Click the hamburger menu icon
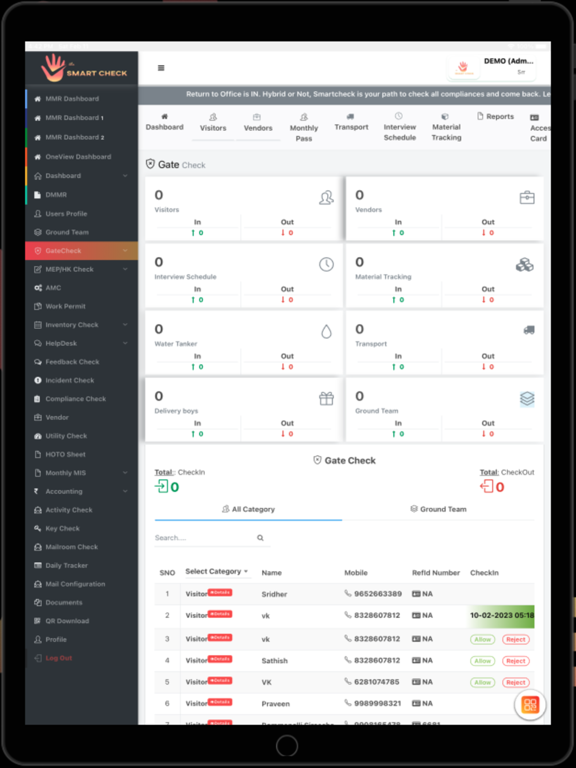Screen dimensions: 576x768 [x=161, y=68]
